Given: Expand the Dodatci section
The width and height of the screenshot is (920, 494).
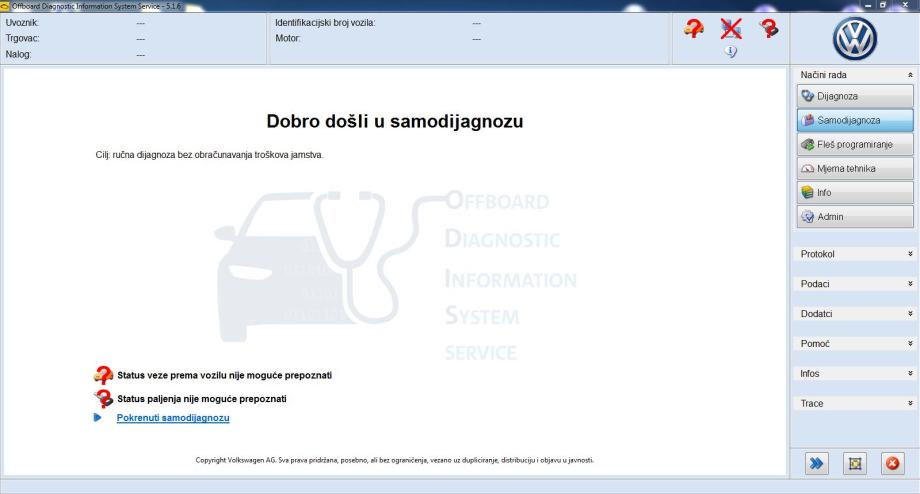Looking at the screenshot, I should [910, 314].
